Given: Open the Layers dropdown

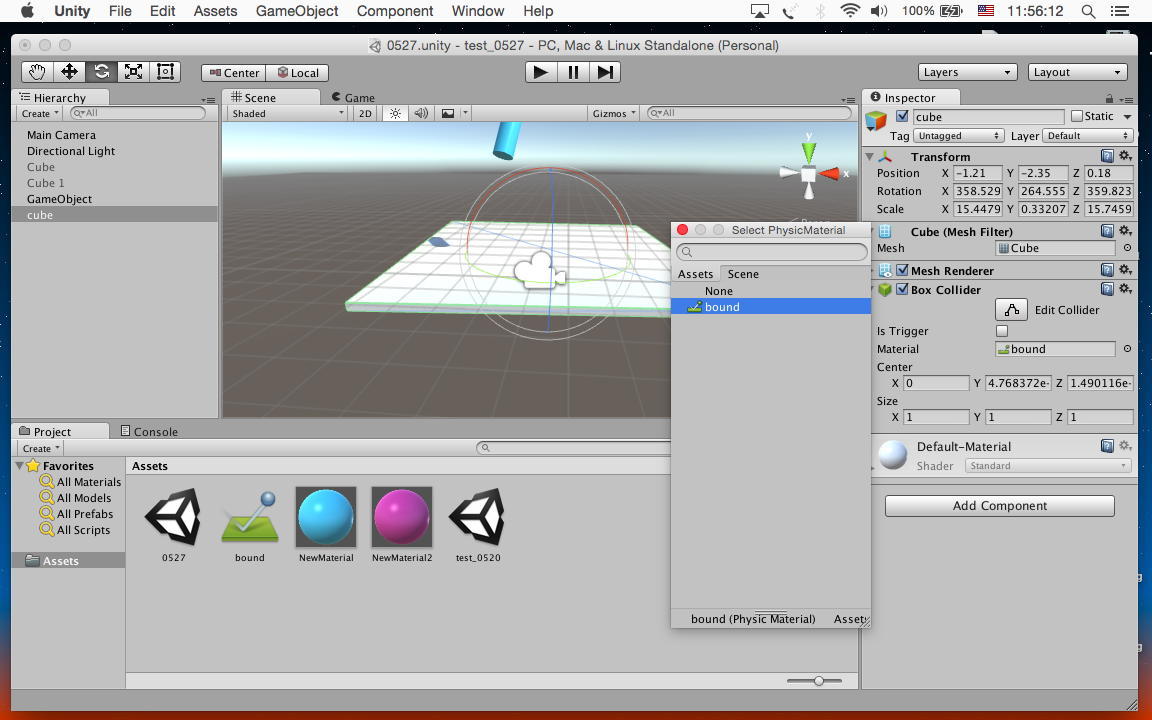Looking at the screenshot, I should 967,72.
